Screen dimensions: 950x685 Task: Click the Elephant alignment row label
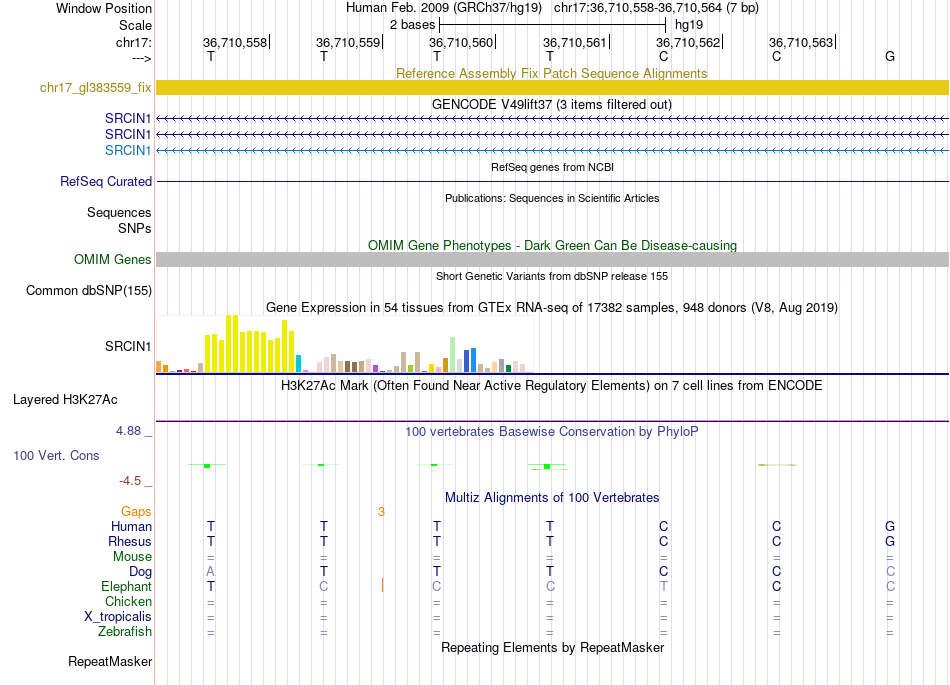tap(126, 587)
